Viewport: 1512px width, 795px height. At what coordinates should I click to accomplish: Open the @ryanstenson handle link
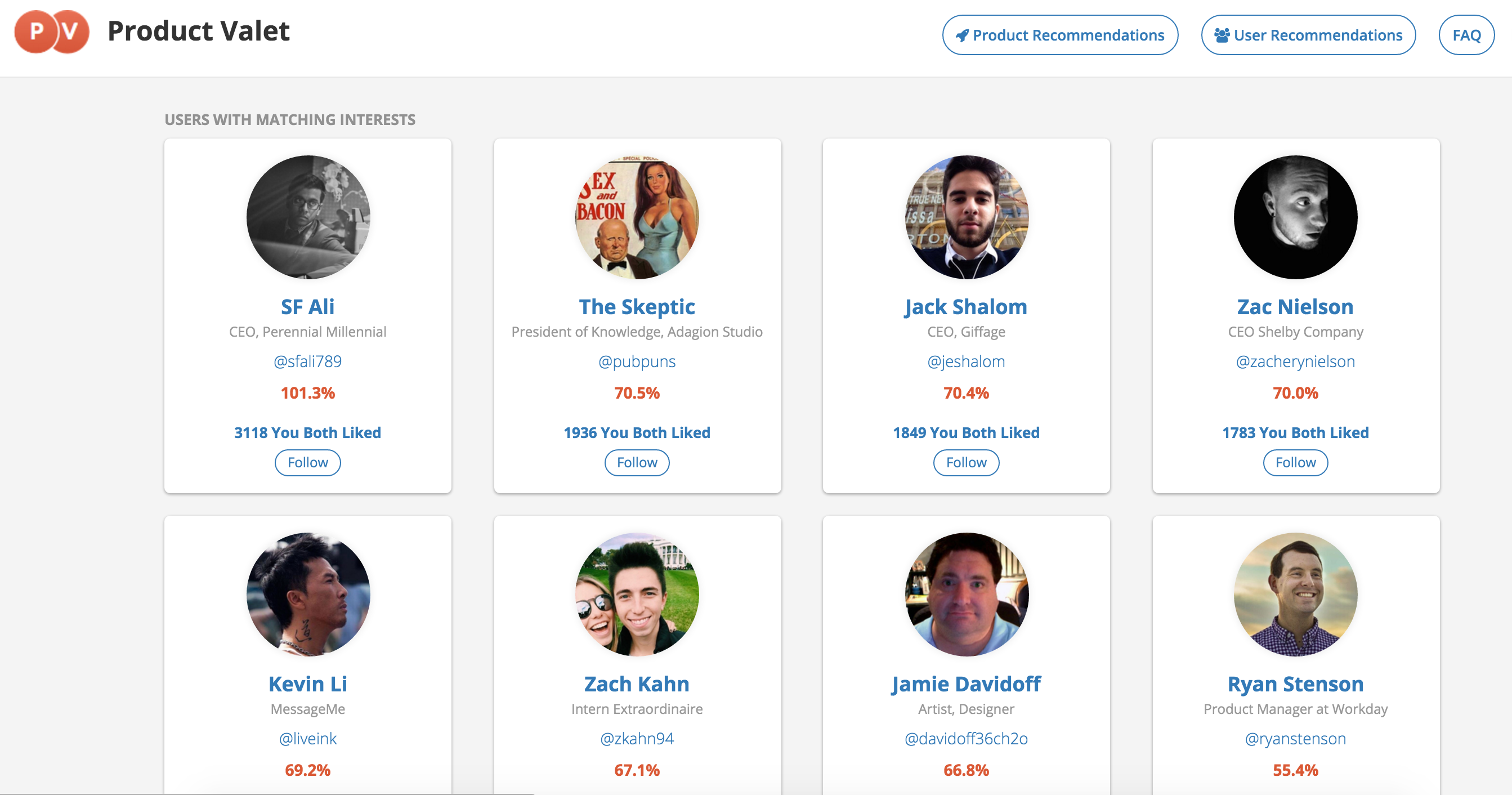[1295, 739]
